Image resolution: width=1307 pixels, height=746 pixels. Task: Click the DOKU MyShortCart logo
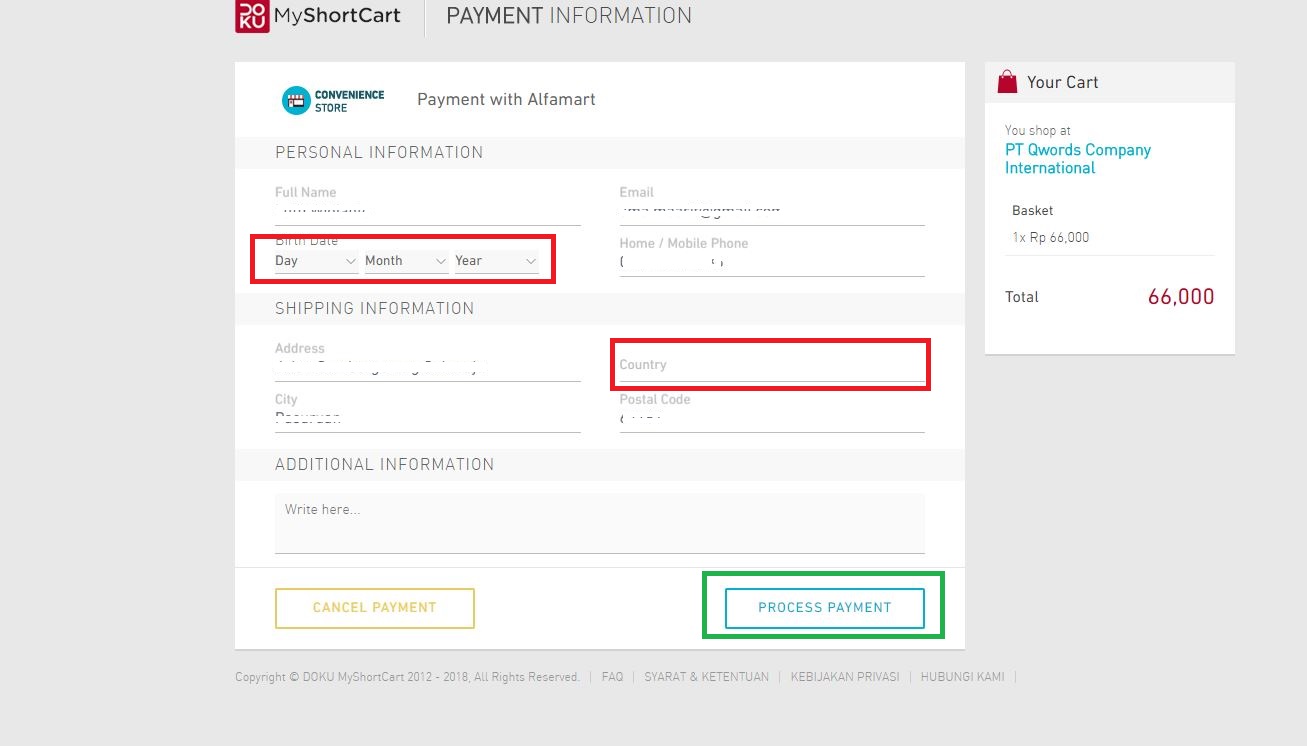pyautogui.click(x=317, y=16)
